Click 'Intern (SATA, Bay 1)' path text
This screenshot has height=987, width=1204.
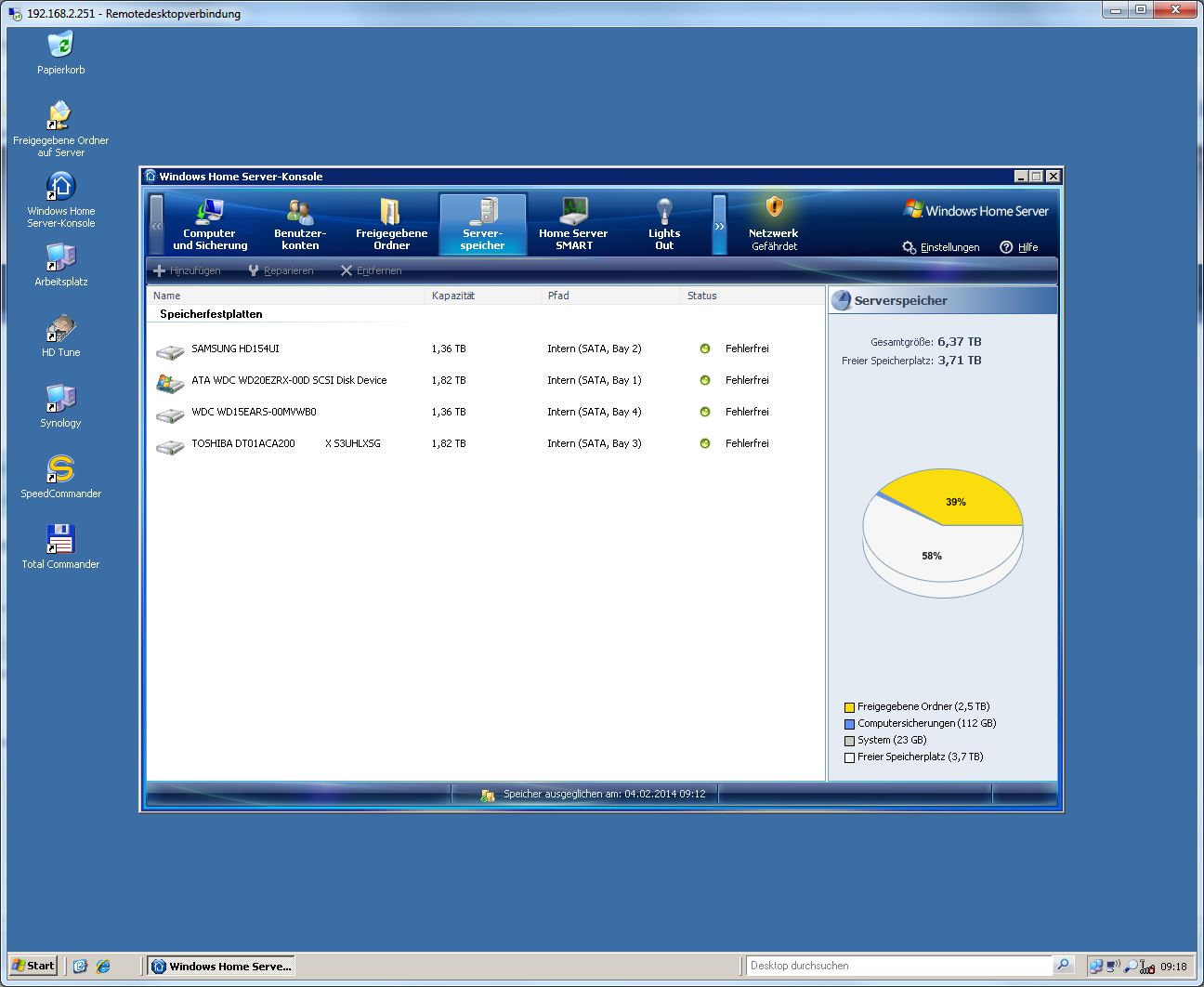595,380
